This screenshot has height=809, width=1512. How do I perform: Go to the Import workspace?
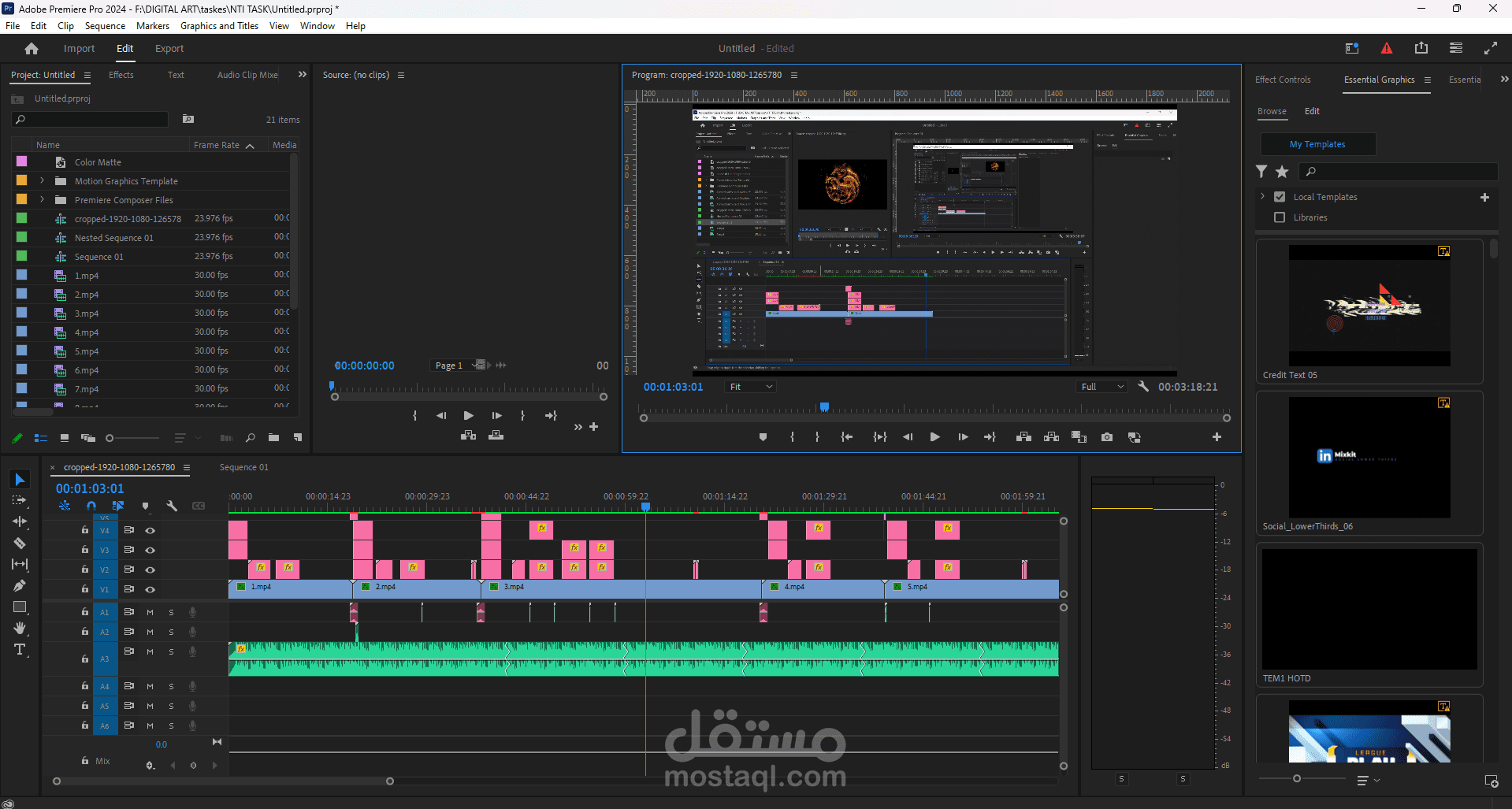(79, 49)
